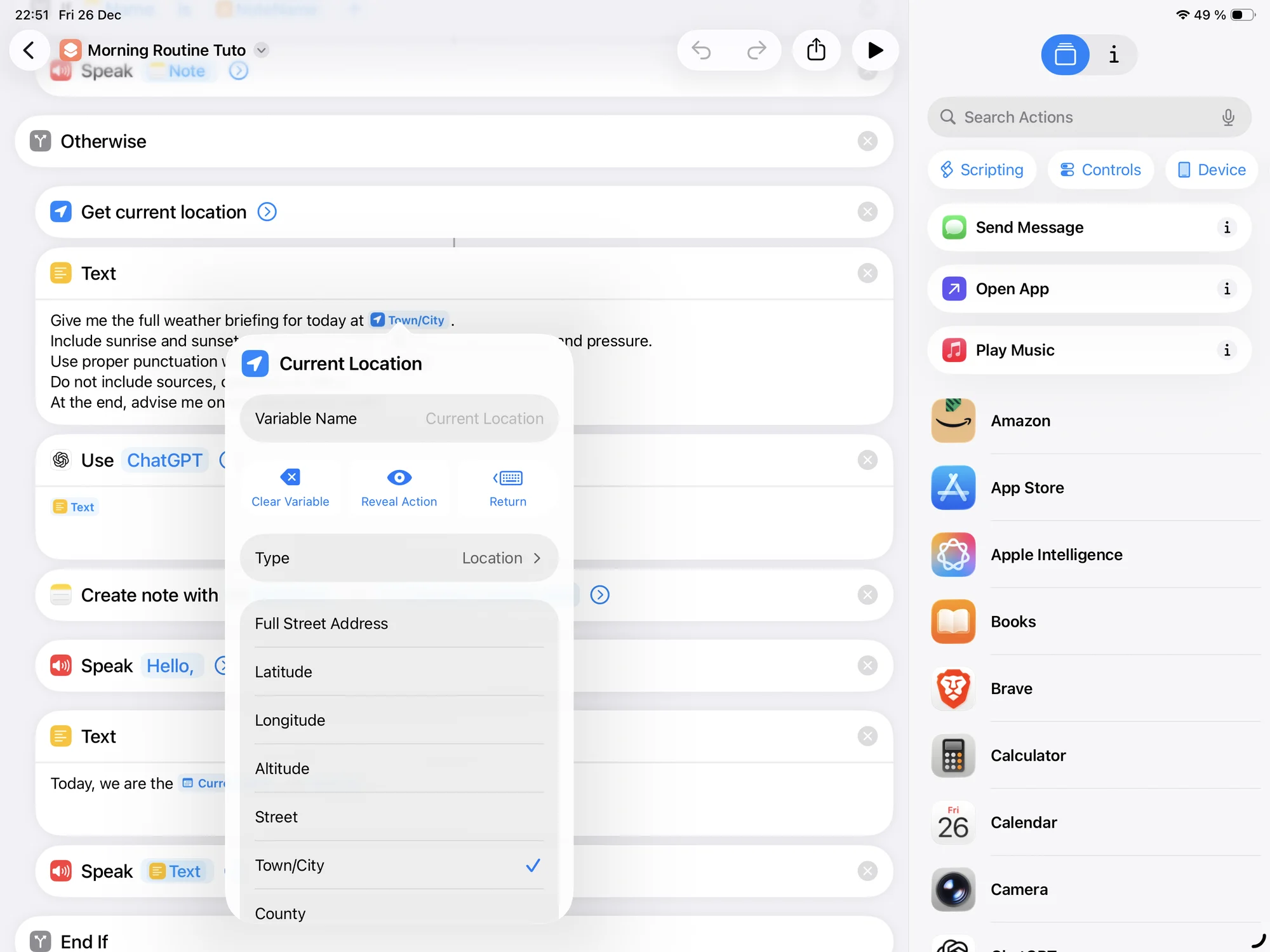Switch to the action library tab
The image size is (1270, 952).
pos(1065,55)
